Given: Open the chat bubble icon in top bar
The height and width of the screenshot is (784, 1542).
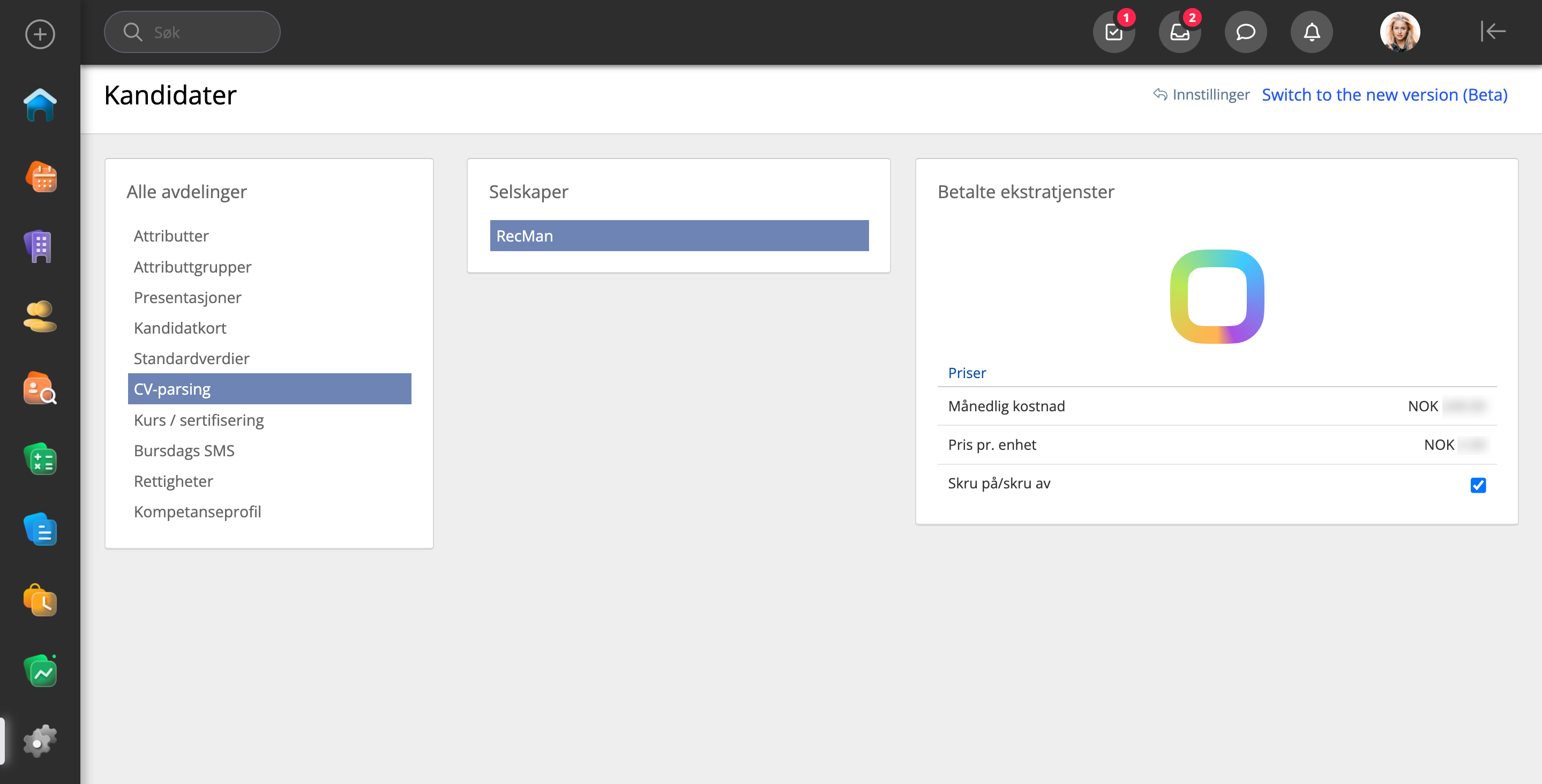Looking at the screenshot, I should 1245,32.
